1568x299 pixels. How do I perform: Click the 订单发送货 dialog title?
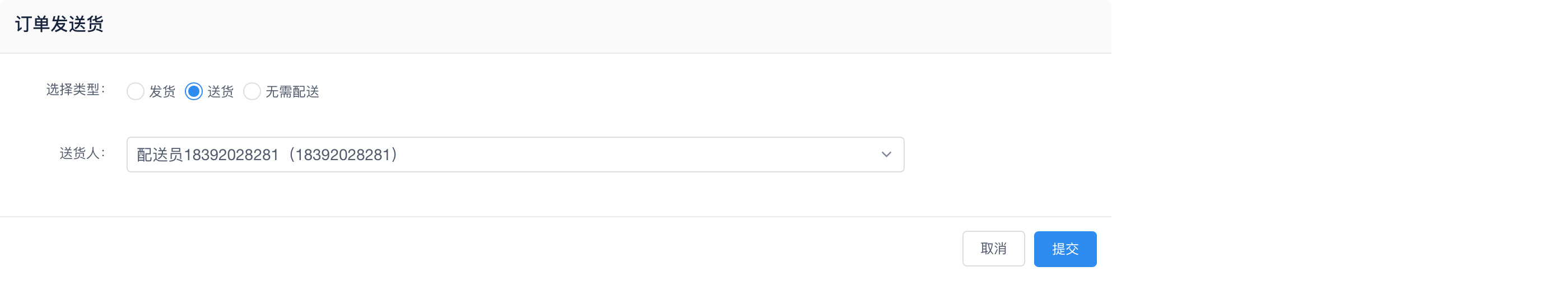click(59, 25)
